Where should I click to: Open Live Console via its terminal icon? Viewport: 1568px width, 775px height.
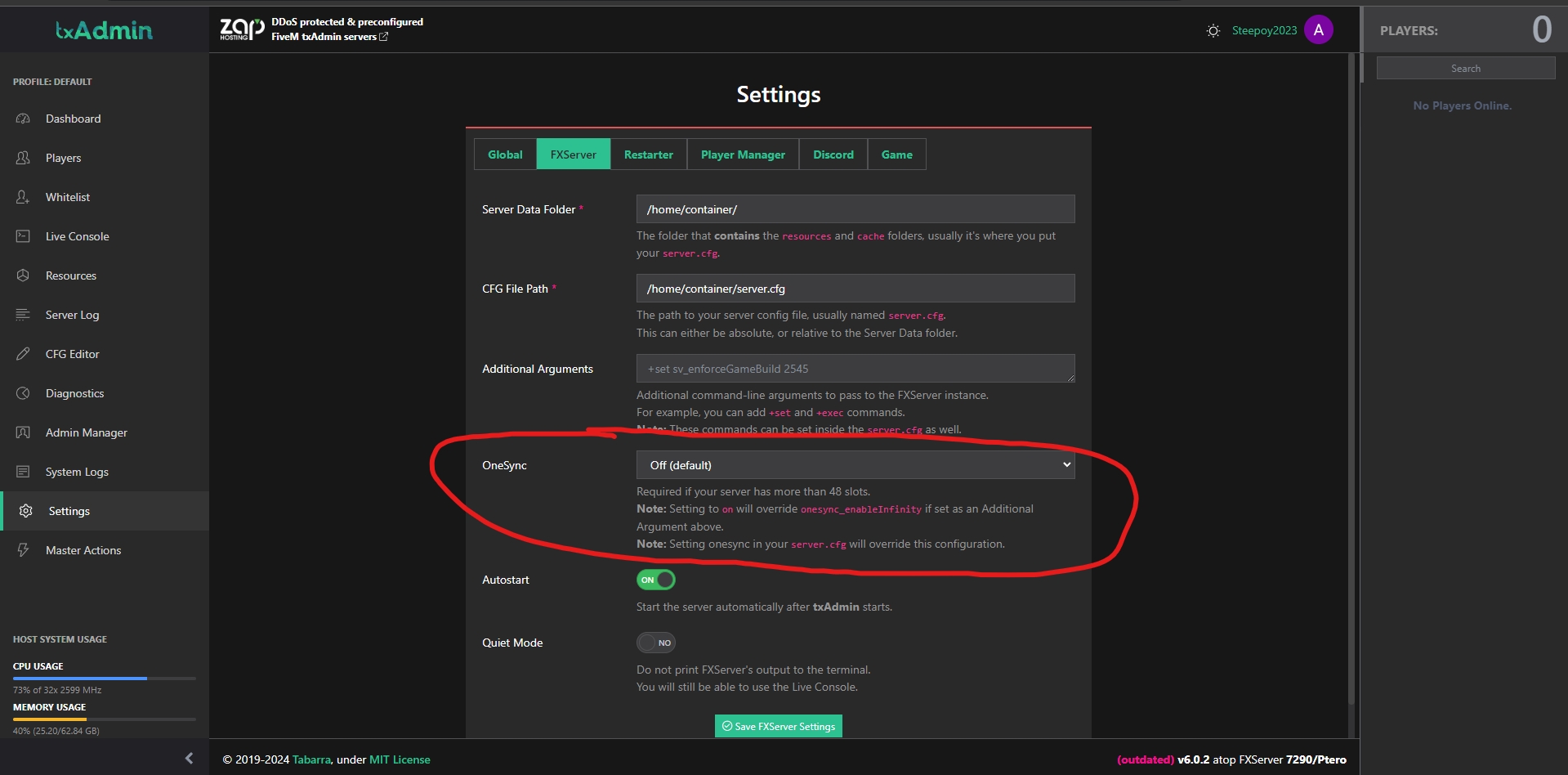(23, 236)
